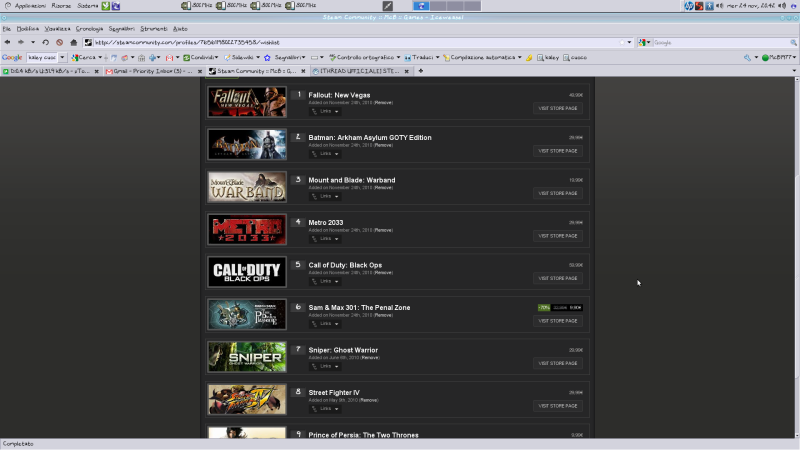Open the Visualizza menu

[x=57, y=29]
